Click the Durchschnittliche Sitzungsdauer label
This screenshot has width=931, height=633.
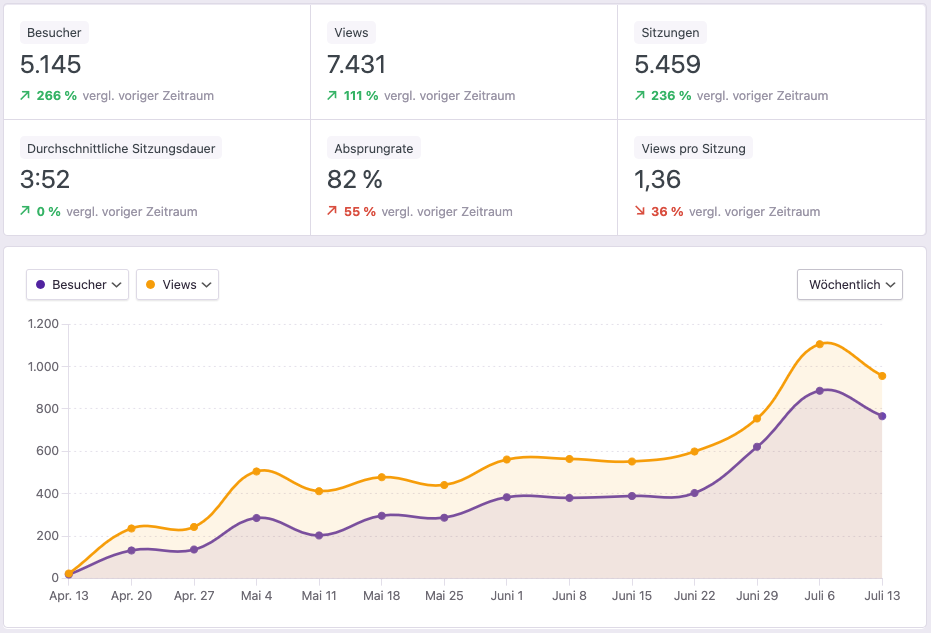pos(121,149)
